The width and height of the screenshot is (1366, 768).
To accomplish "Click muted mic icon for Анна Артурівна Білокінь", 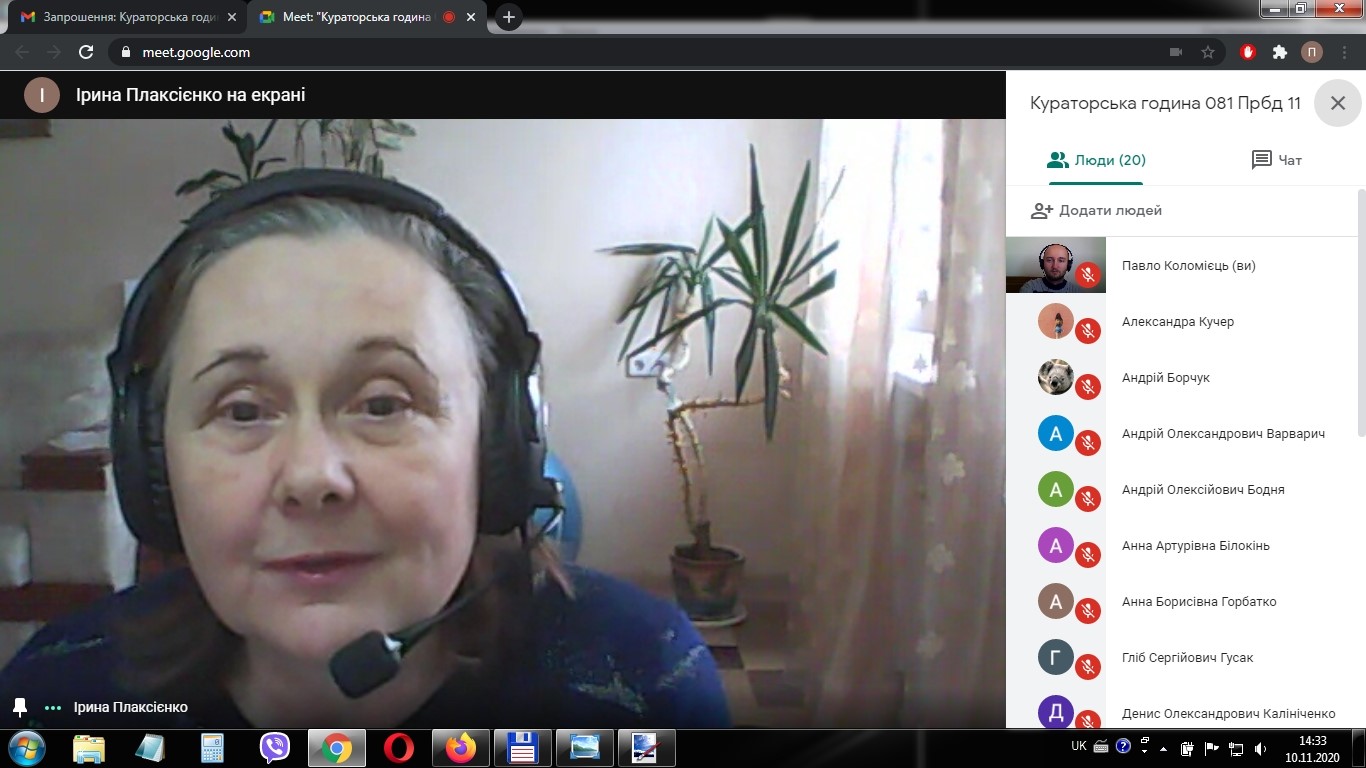I will [x=1088, y=554].
